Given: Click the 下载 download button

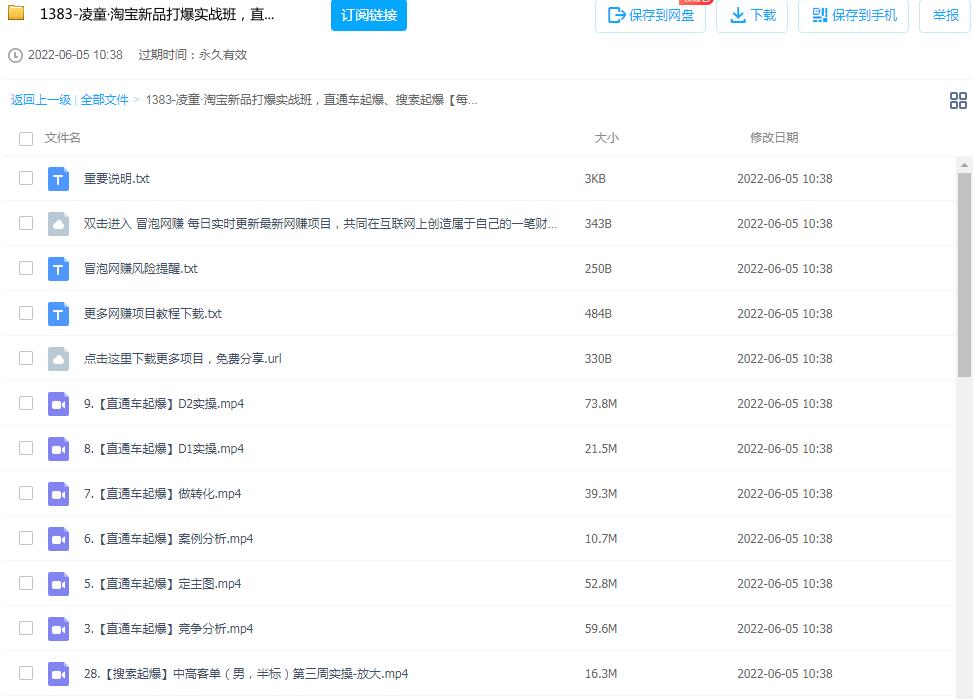Looking at the screenshot, I should 752,16.
